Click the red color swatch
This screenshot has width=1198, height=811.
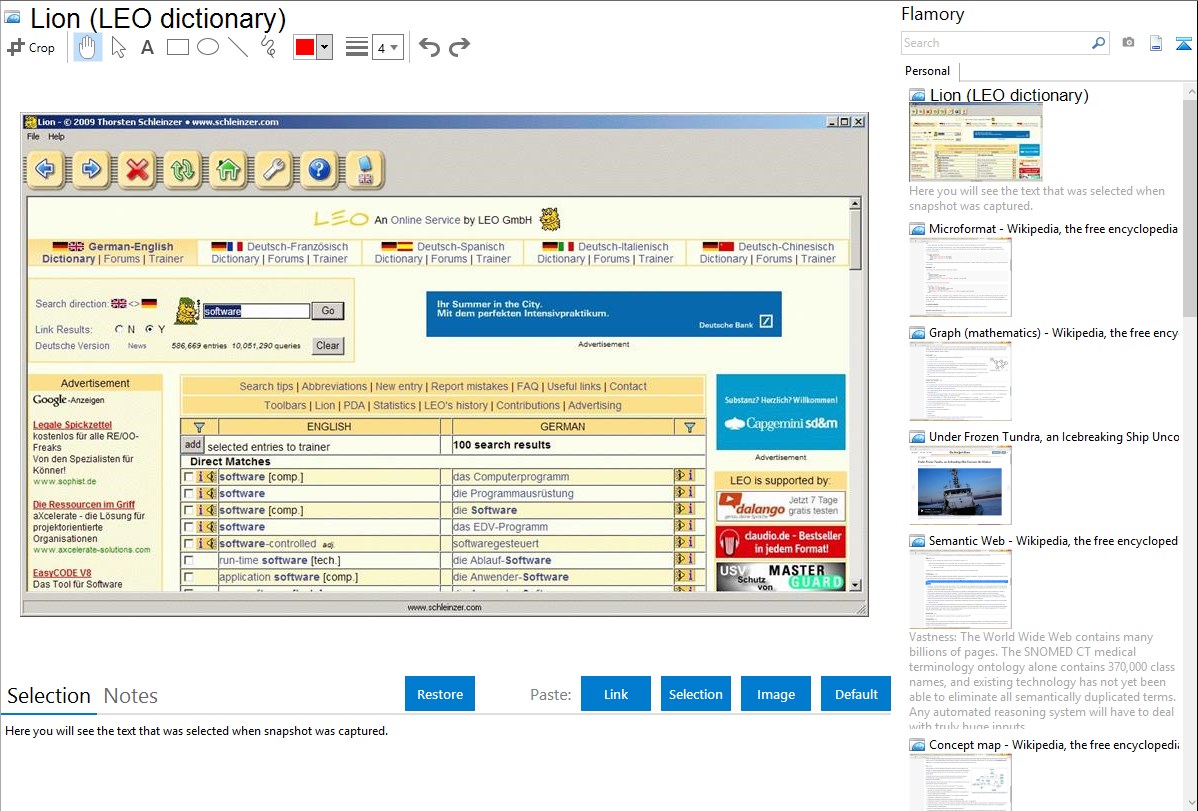click(305, 47)
